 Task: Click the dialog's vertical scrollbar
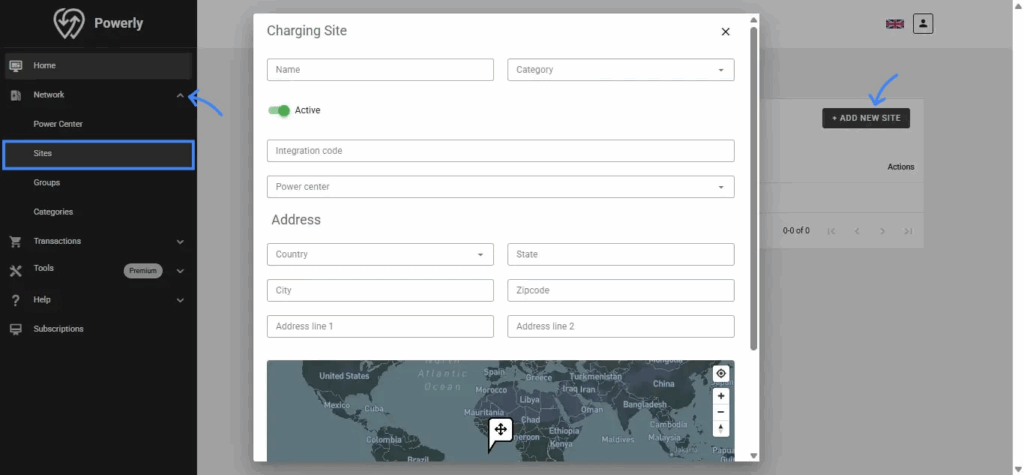[x=753, y=190]
